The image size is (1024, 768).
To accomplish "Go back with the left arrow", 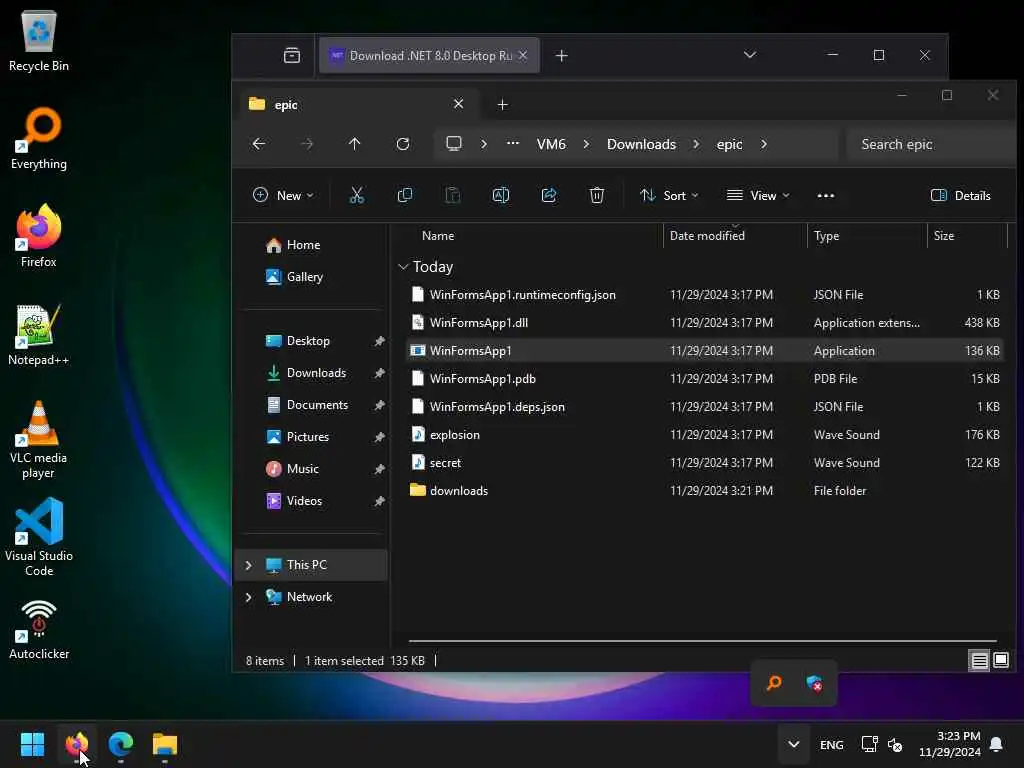I will pos(259,144).
